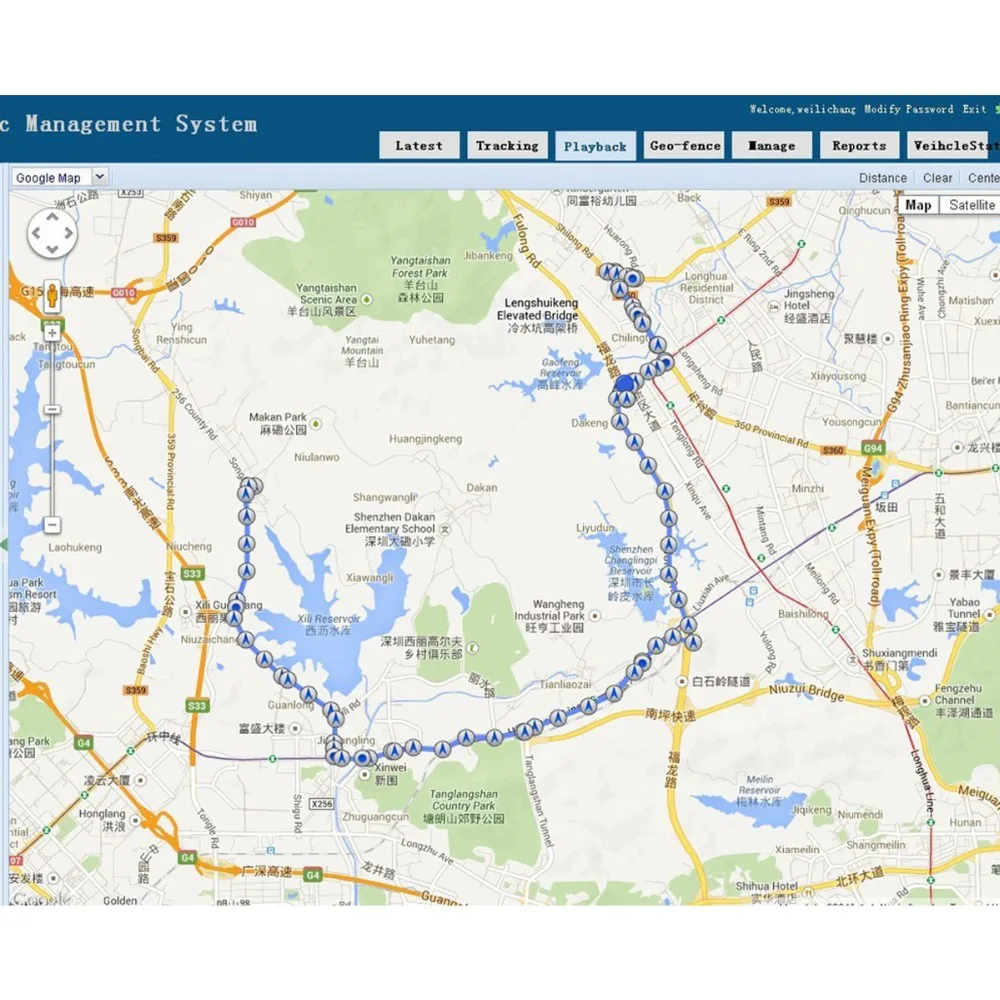Select the large solid blue marker near Dakeng
Viewport: 1000px width, 1000px height.
[x=624, y=384]
